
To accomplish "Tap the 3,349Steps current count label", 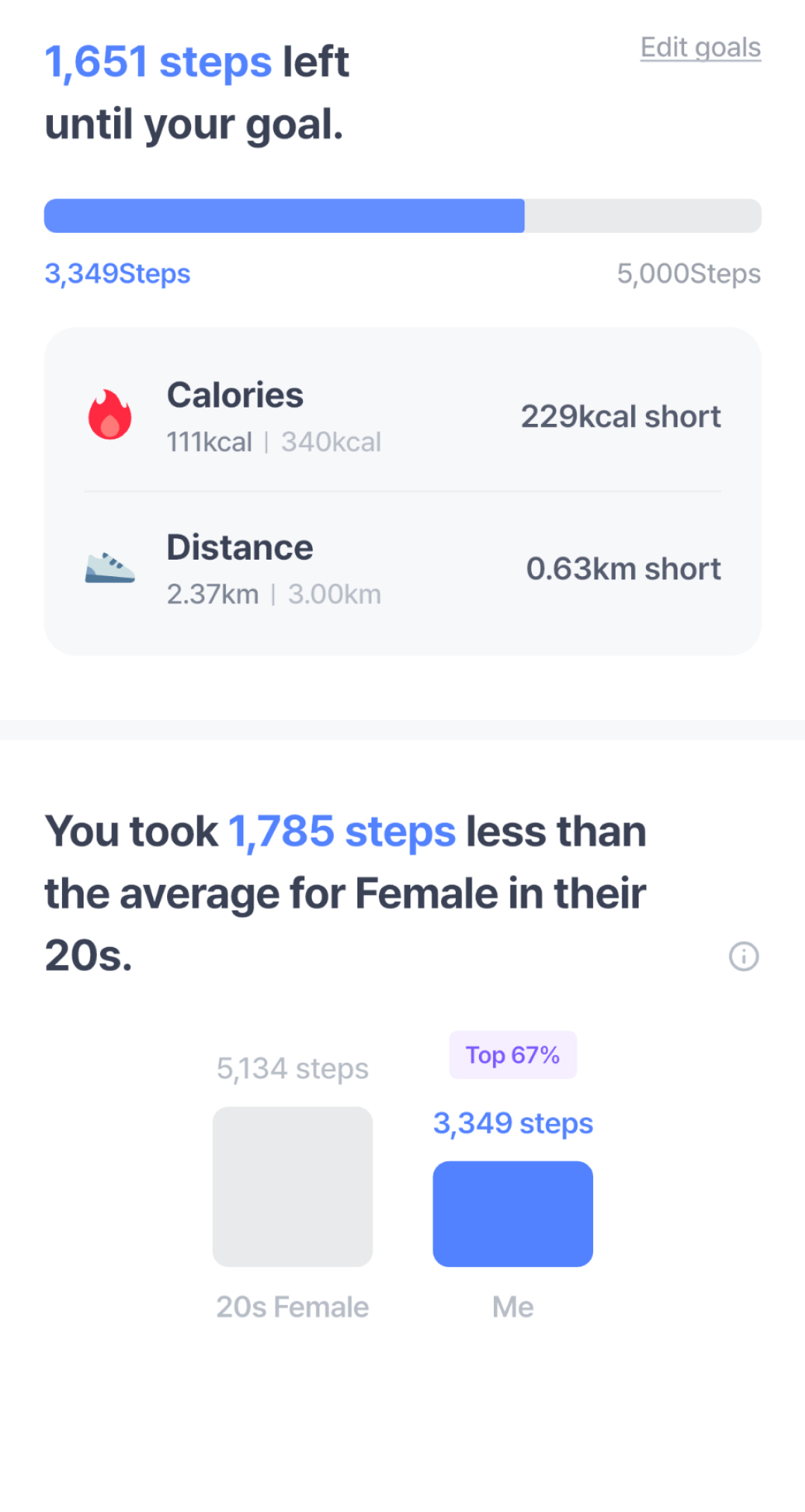I will click(x=118, y=274).
